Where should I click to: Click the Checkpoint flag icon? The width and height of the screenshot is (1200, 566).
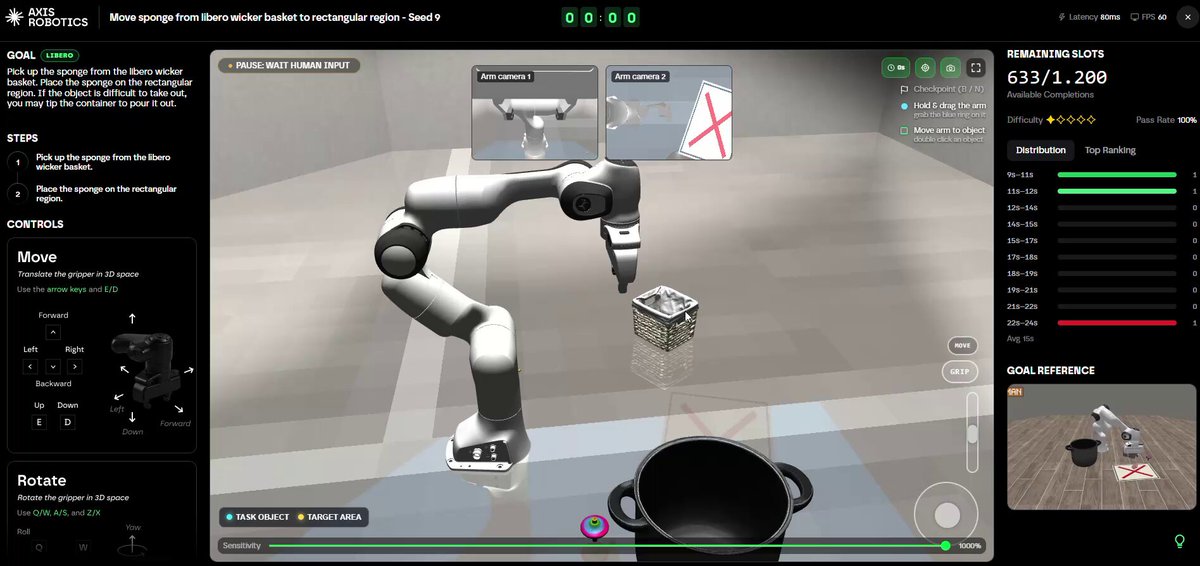(904, 89)
